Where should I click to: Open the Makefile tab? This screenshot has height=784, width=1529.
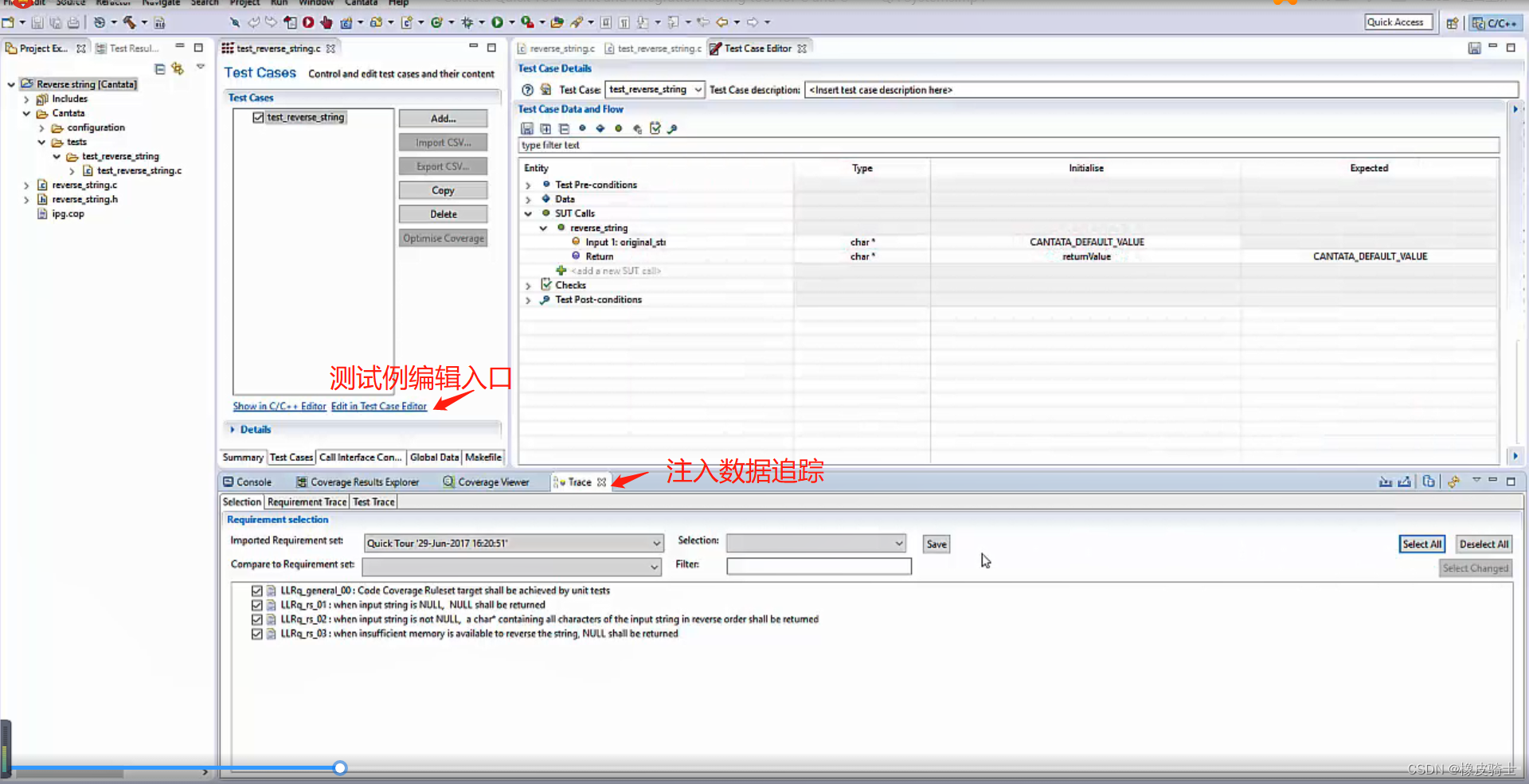[483, 458]
